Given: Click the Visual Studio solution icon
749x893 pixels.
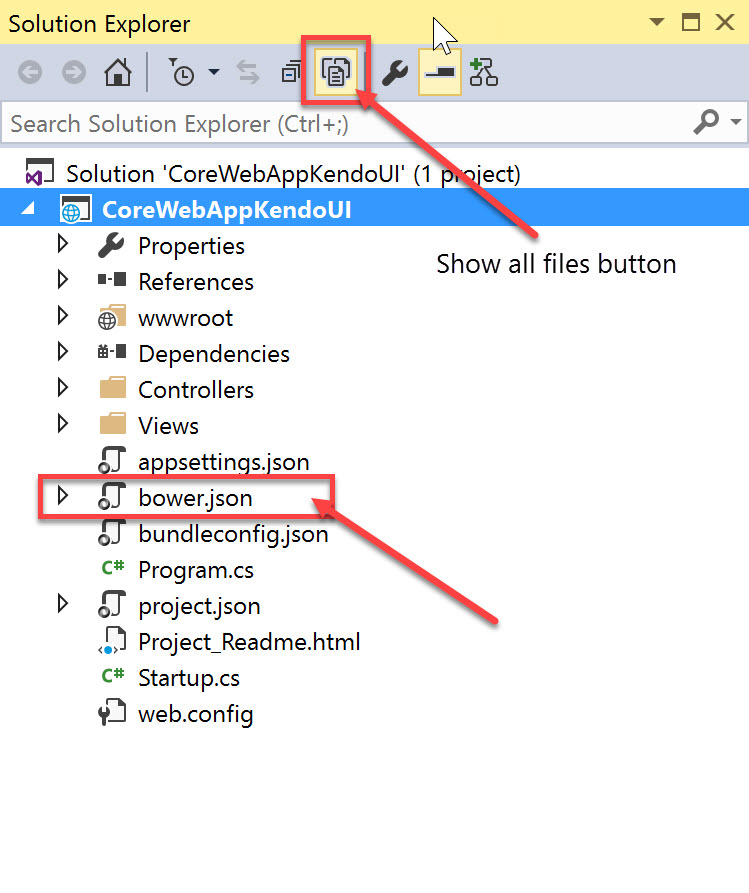Looking at the screenshot, I should (x=39, y=171).
